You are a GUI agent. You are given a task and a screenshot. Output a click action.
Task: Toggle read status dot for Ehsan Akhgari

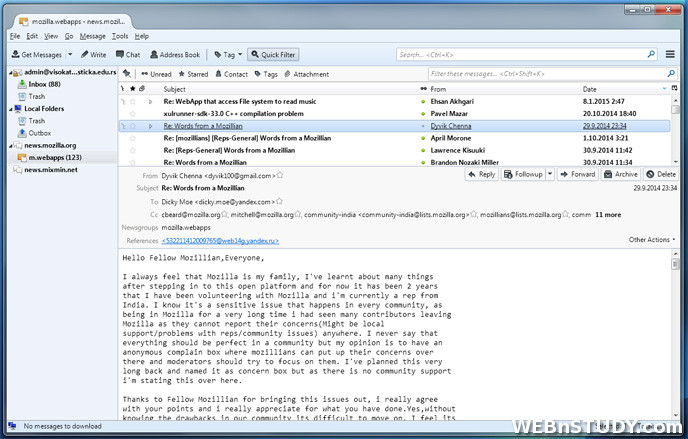423,102
